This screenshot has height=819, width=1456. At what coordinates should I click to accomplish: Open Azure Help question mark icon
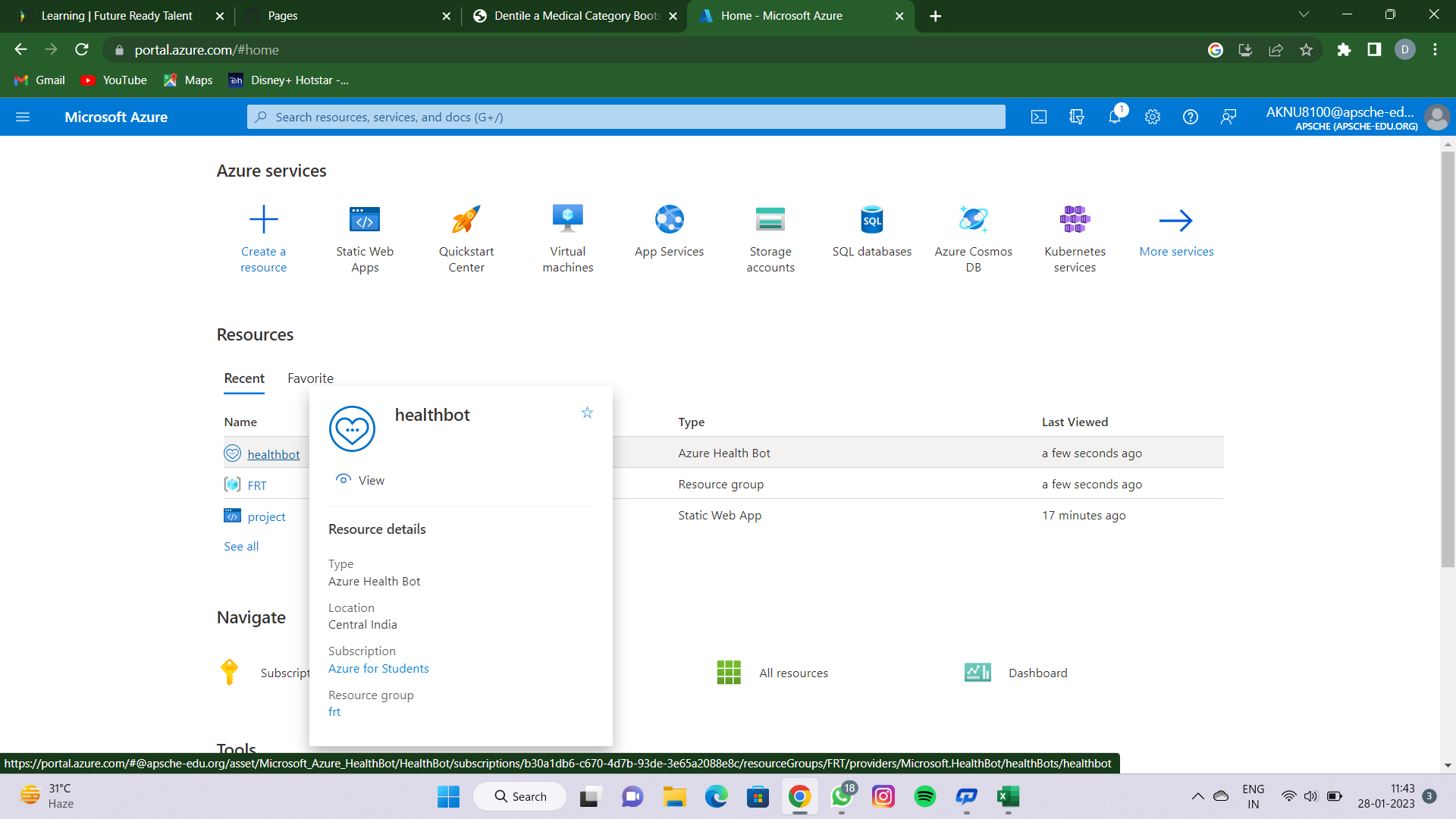(x=1191, y=117)
